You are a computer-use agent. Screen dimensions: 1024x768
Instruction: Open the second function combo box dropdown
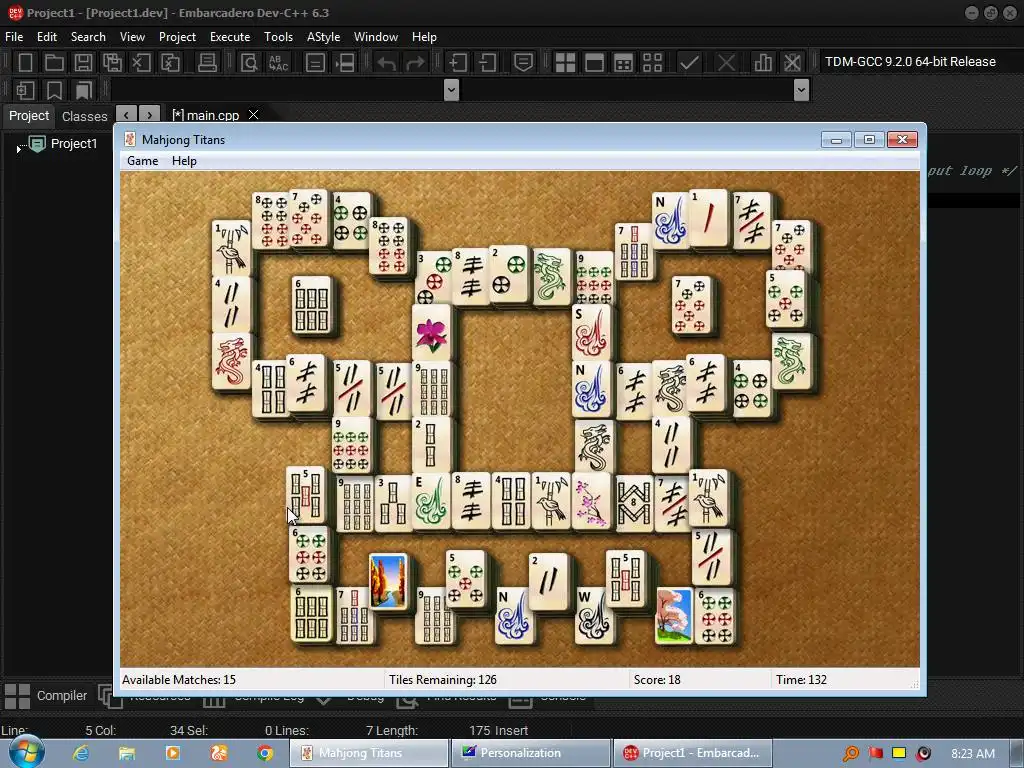[x=801, y=89]
